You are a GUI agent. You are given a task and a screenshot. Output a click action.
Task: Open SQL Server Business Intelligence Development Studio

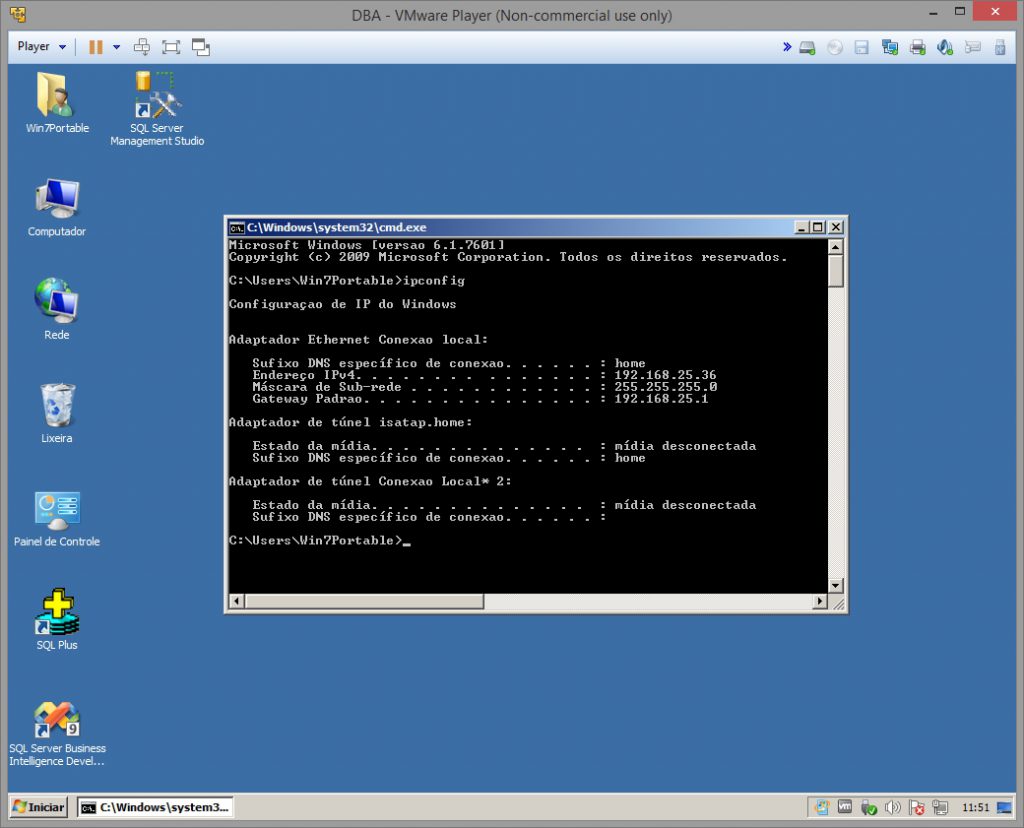point(57,719)
